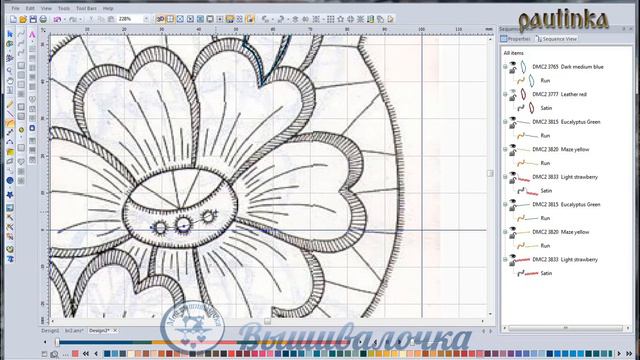Viewport: 640px width, 360px height.
Task: Click the Cut scissors icon
Action: pos(91,19)
